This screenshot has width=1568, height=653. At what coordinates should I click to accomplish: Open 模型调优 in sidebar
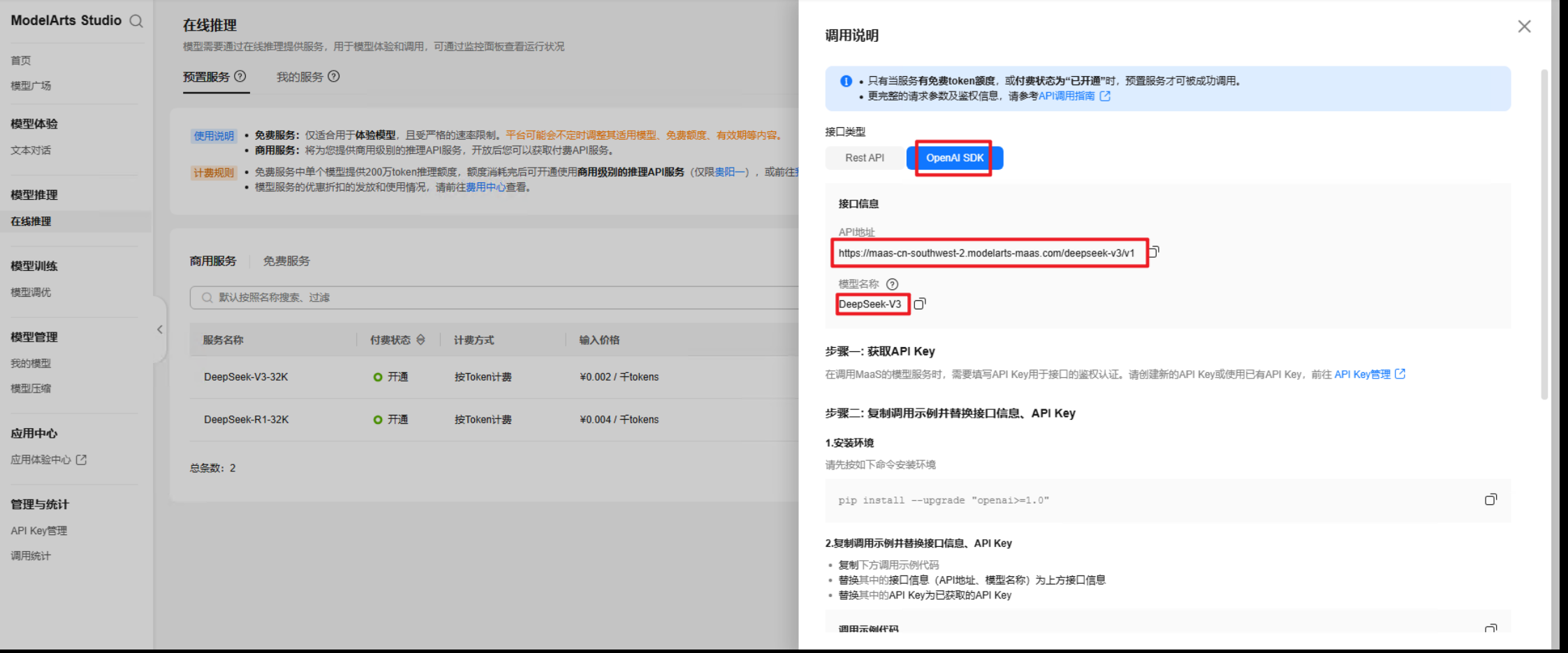pyautogui.click(x=31, y=293)
